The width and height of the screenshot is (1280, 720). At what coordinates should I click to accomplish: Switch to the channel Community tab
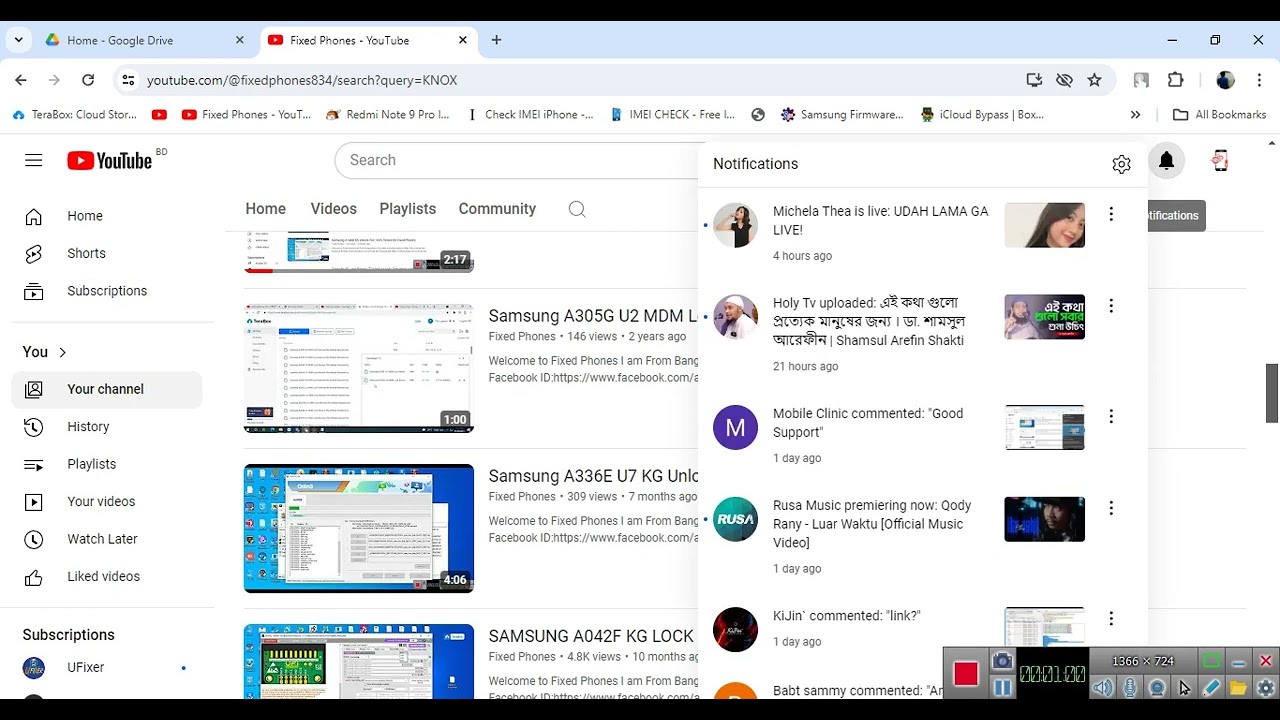pyautogui.click(x=497, y=209)
